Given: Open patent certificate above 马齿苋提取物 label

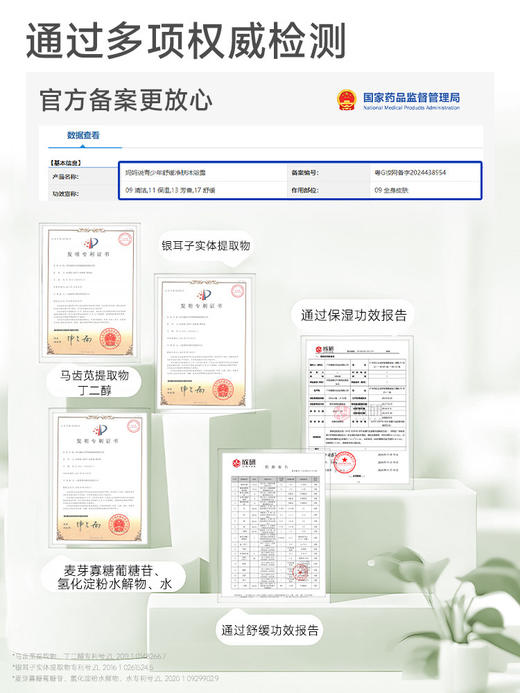Looking at the screenshot, I should point(90,292).
